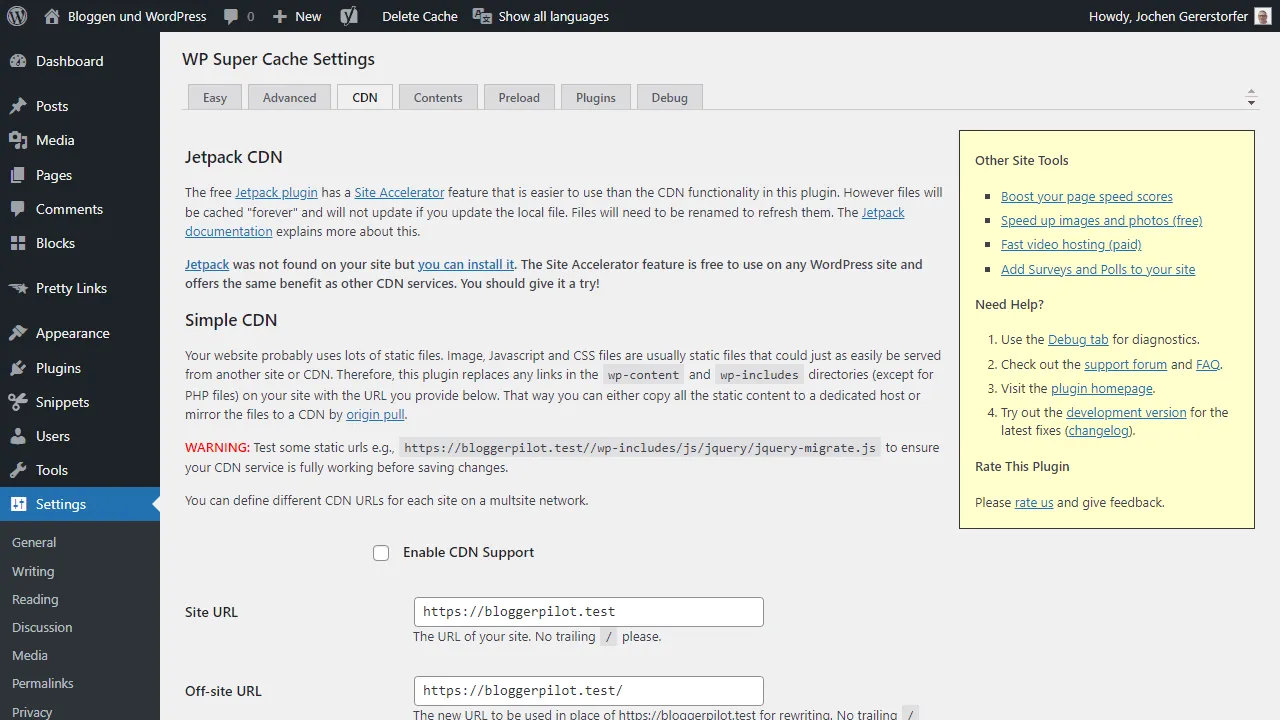Open the Yoast SEO icon in admin bar
Image resolution: width=1280 pixels, height=720 pixels.
(349, 16)
